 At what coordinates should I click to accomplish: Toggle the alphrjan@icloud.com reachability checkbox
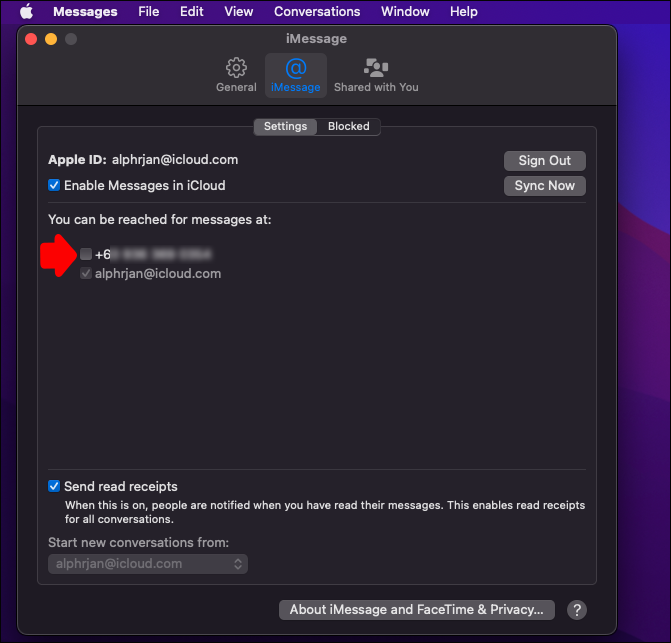pyautogui.click(x=86, y=273)
